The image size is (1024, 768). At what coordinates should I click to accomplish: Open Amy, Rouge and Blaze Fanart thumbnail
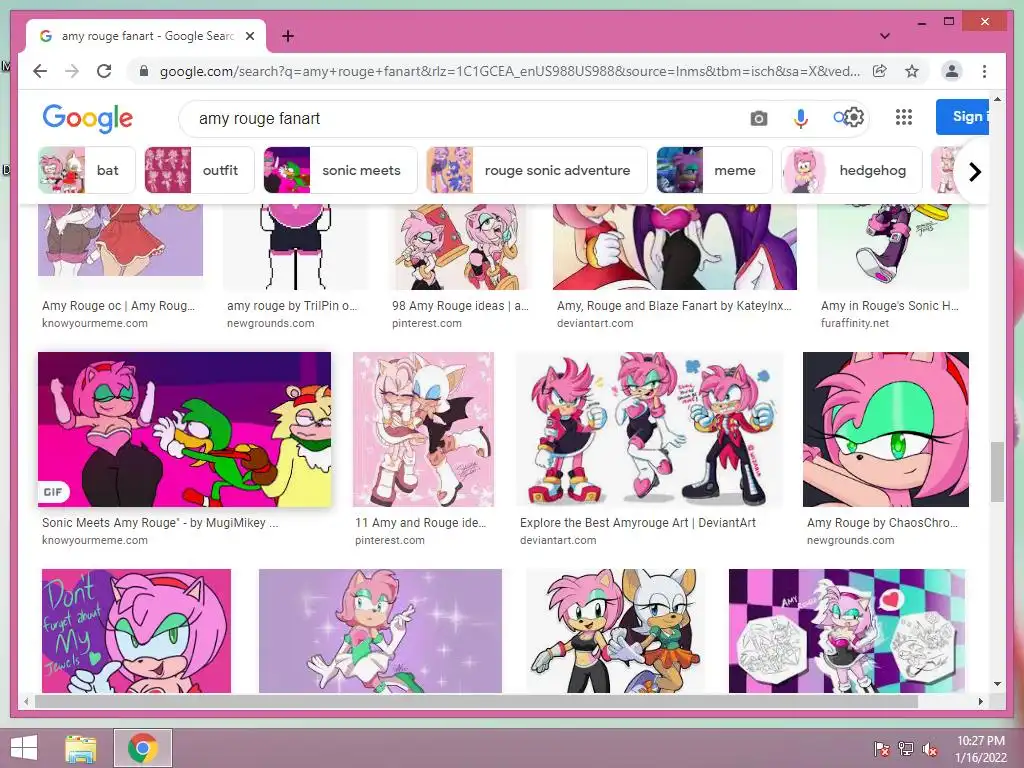(675, 247)
